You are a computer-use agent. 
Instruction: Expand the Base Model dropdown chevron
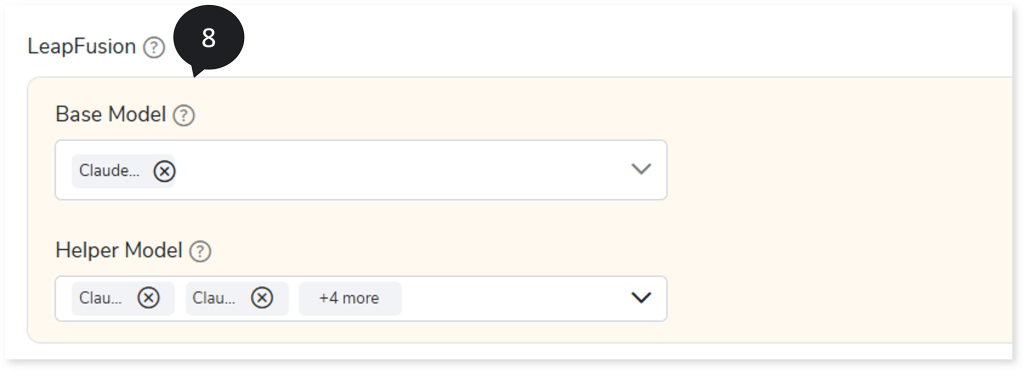coord(641,169)
